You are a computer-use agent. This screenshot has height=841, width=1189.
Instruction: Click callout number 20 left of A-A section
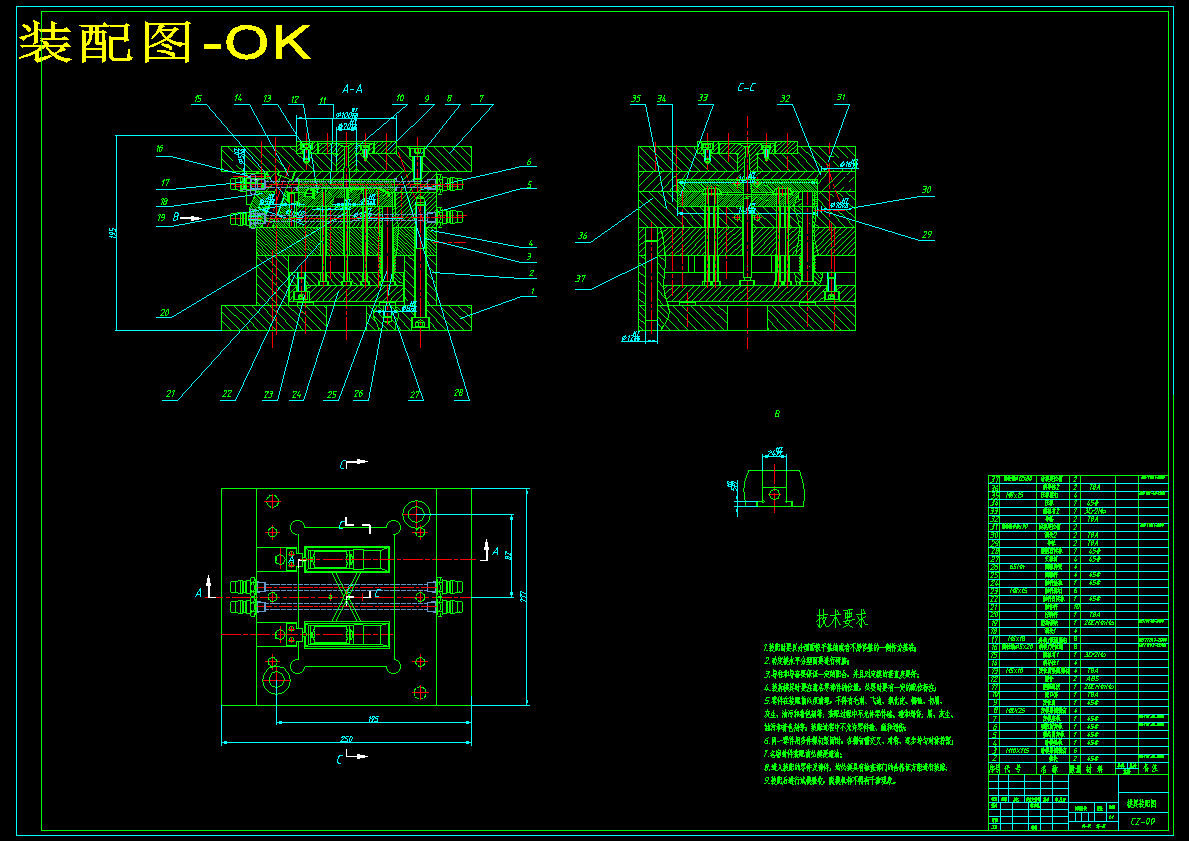point(165,312)
